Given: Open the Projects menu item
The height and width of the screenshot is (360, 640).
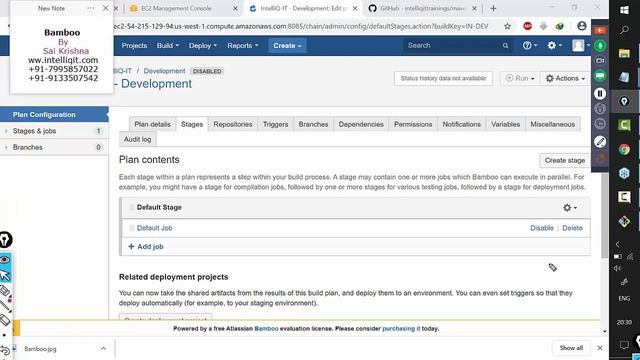Looking at the screenshot, I should 134,46.
